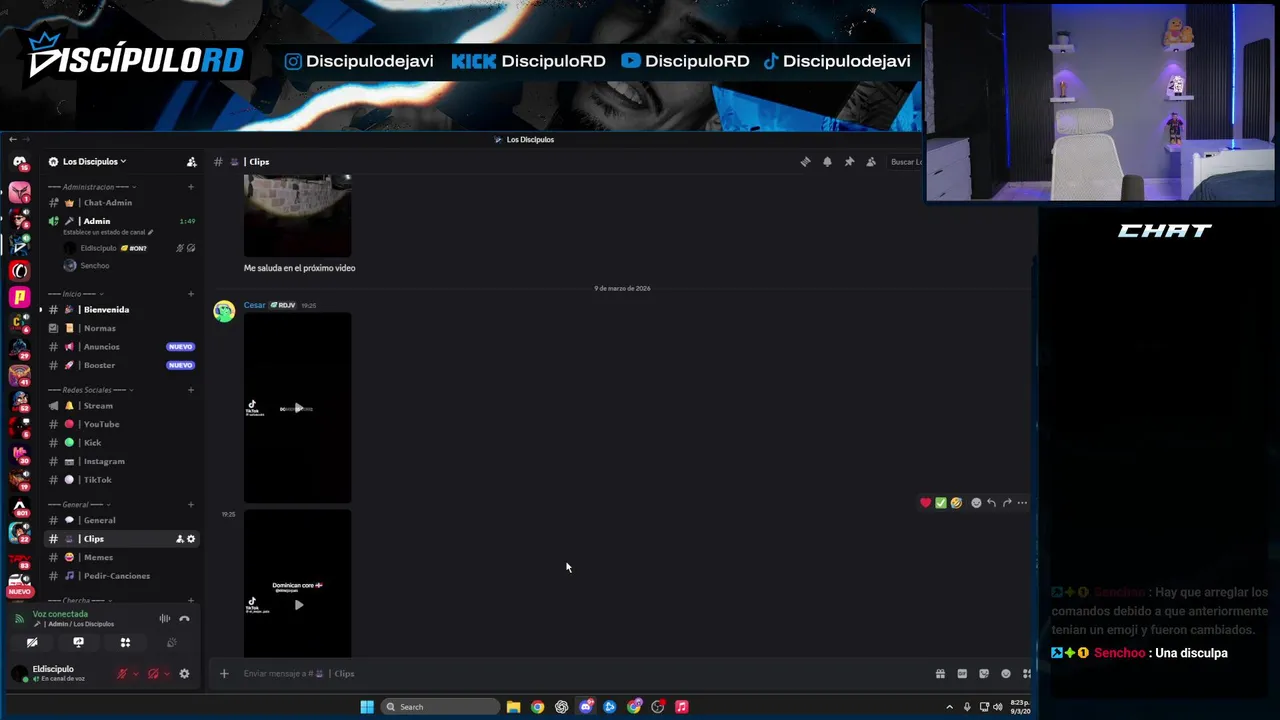Open the gift icon in message bar
This screenshot has width=1280, height=720.
(x=940, y=674)
